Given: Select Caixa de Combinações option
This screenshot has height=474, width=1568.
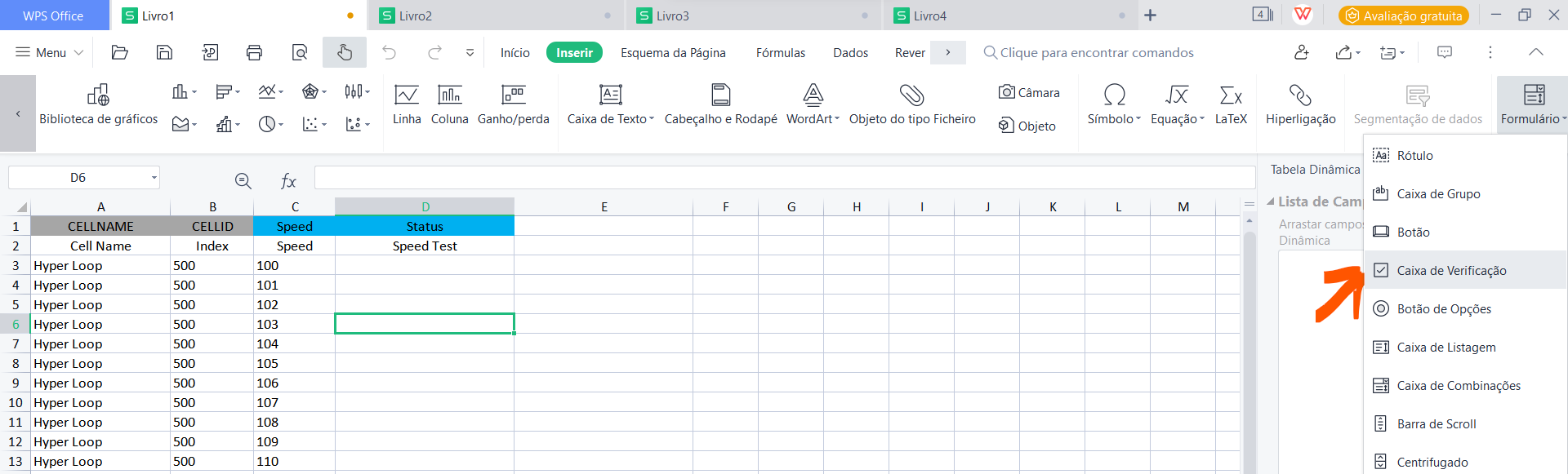Looking at the screenshot, I should tap(1466, 385).
